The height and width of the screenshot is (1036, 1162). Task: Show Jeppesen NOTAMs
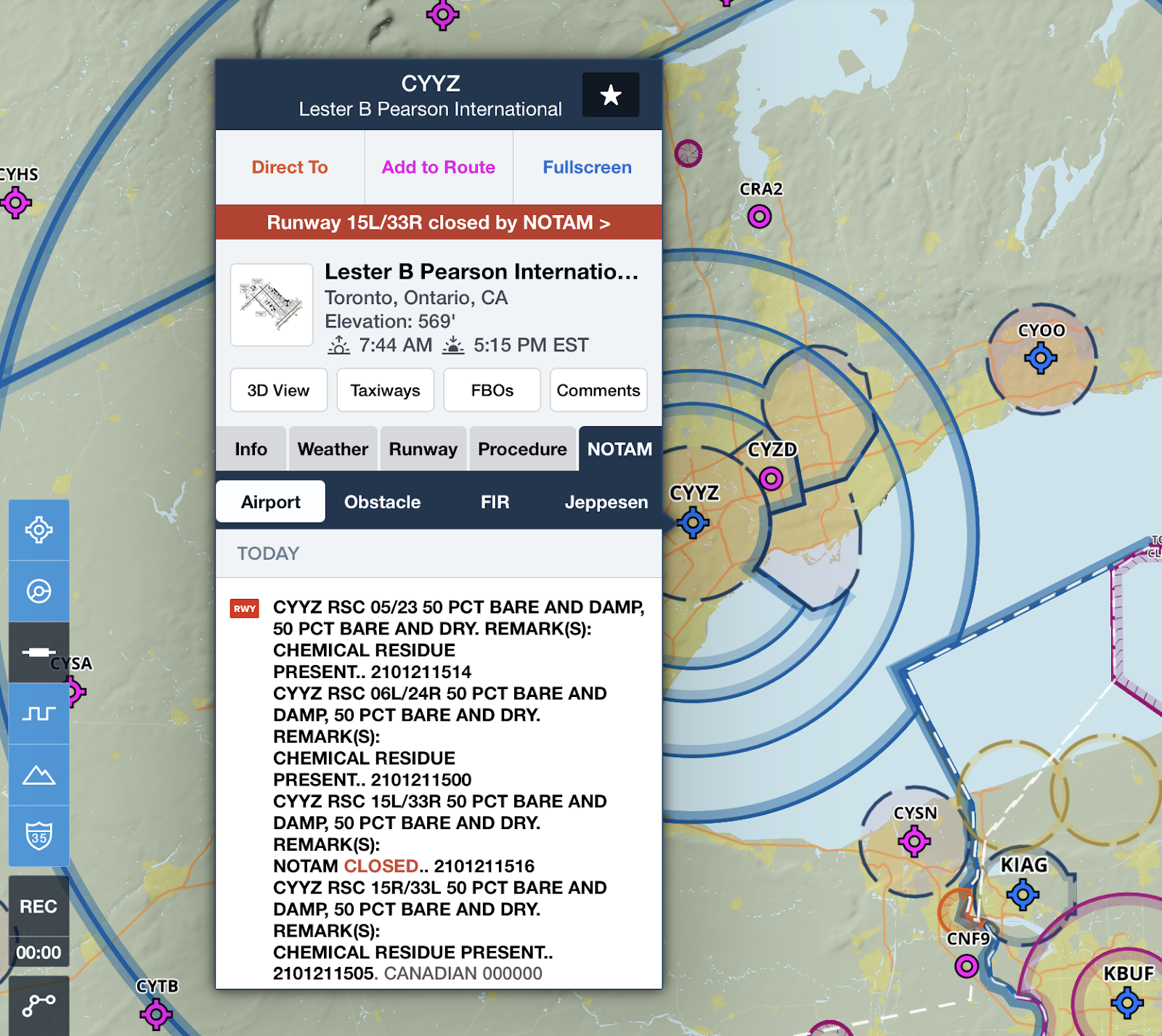[606, 502]
